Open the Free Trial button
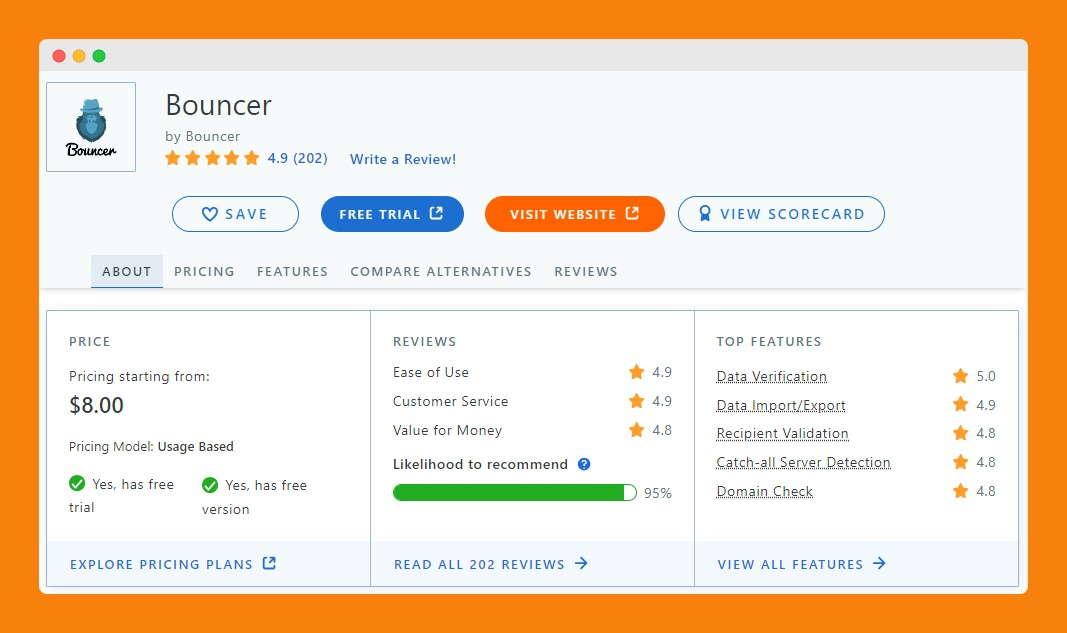 (392, 214)
